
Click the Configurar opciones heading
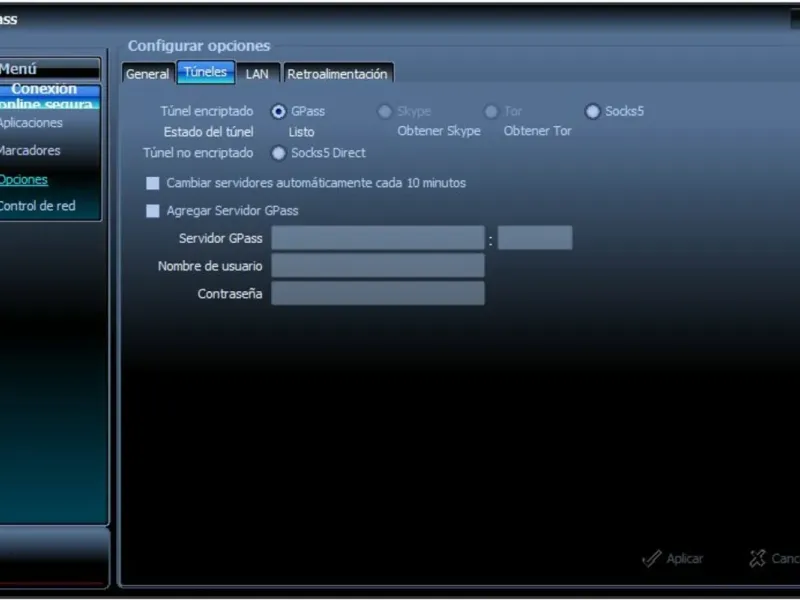(x=199, y=46)
